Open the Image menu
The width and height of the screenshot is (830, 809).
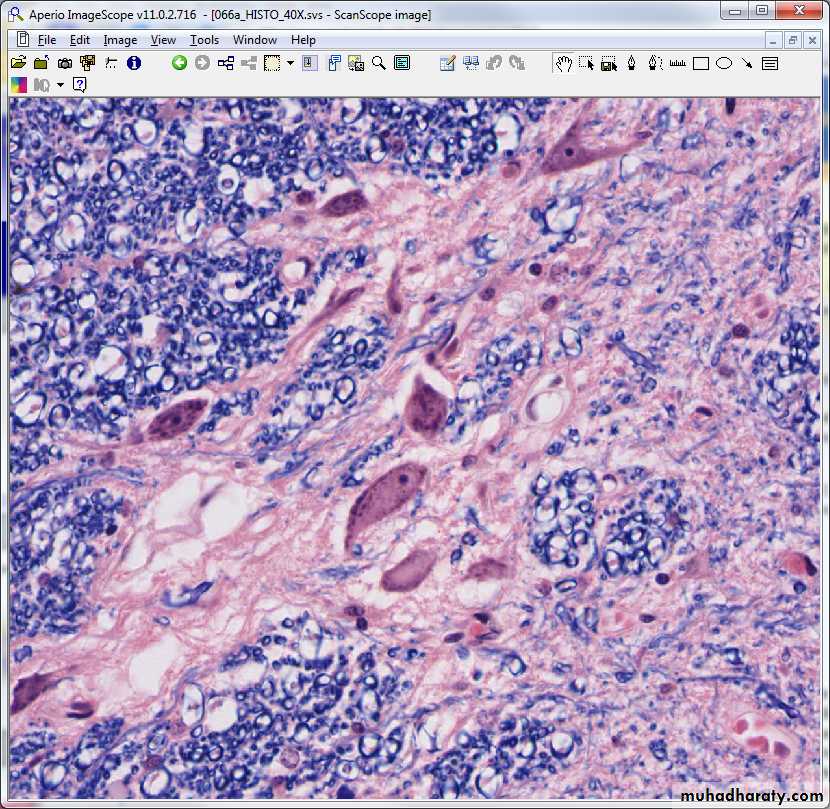point(120,40)
